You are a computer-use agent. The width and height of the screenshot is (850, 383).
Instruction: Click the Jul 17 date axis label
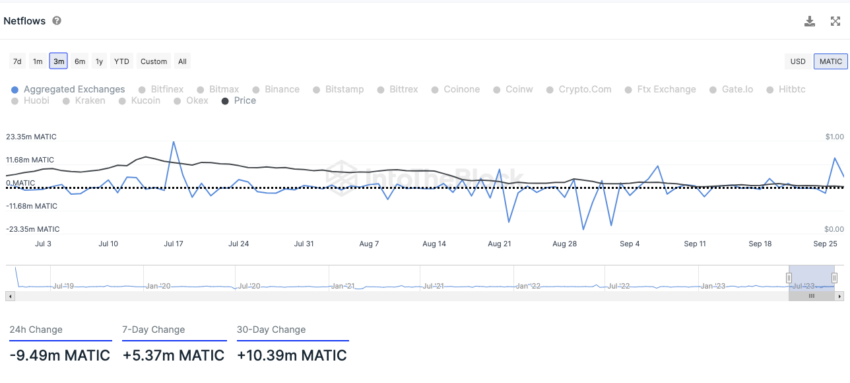coord(173,244)
